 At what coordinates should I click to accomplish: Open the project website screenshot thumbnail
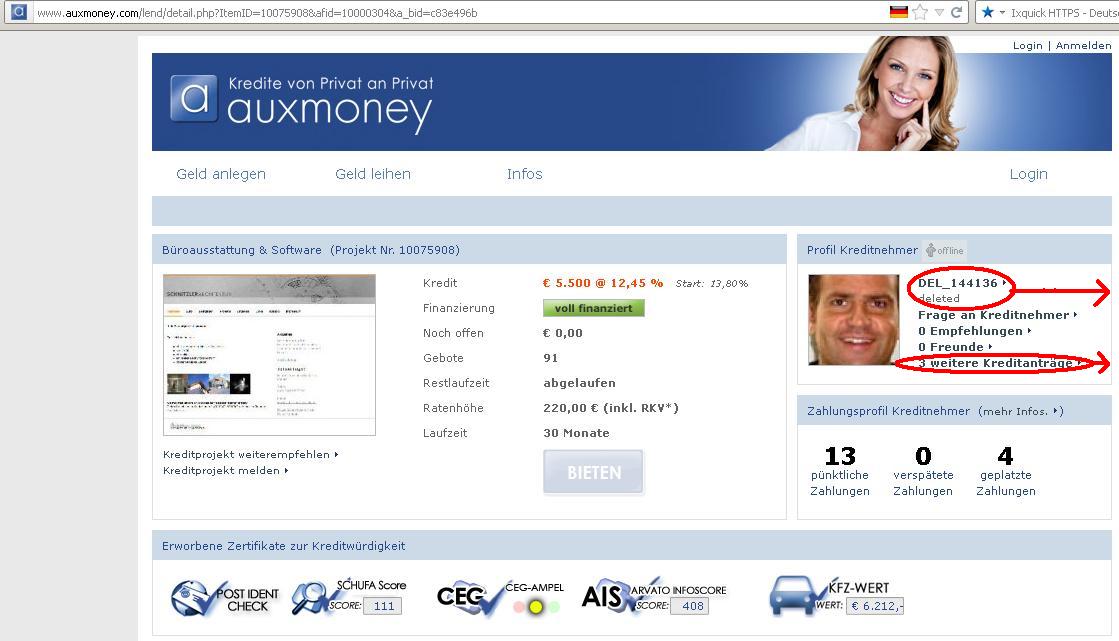point(269,355)
